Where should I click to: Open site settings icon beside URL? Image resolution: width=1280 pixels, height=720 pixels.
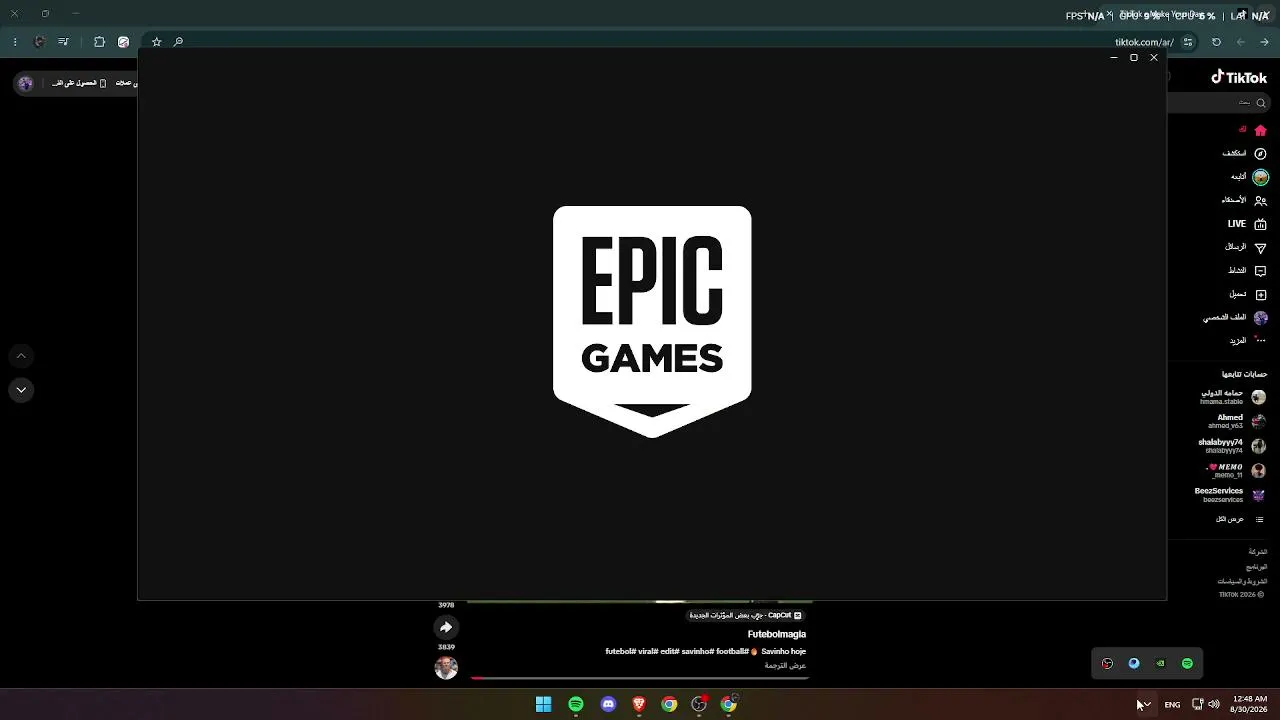1188,42
